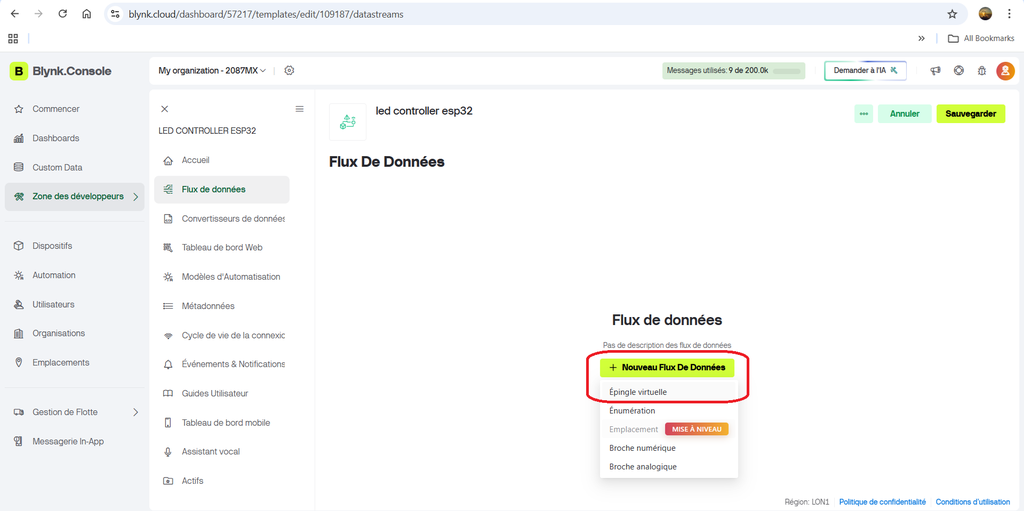Screen dimensions: 1024x511
Task: Open the orange user profile avatar
Action: (x=1005, y=71)
